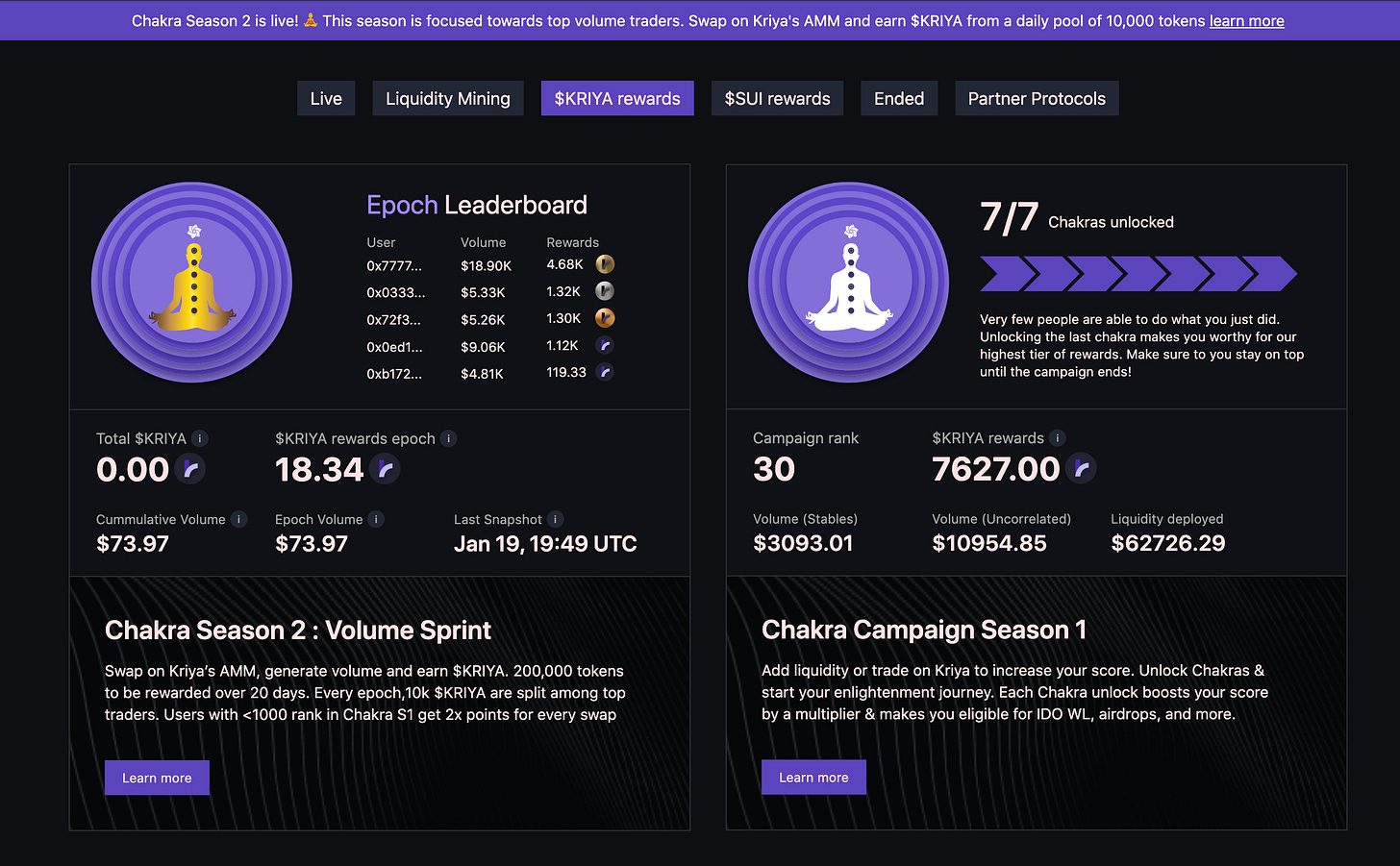Click the $10954.85 uncorrelated volume value
This screenshot has height=866, width=1400.
989,543
